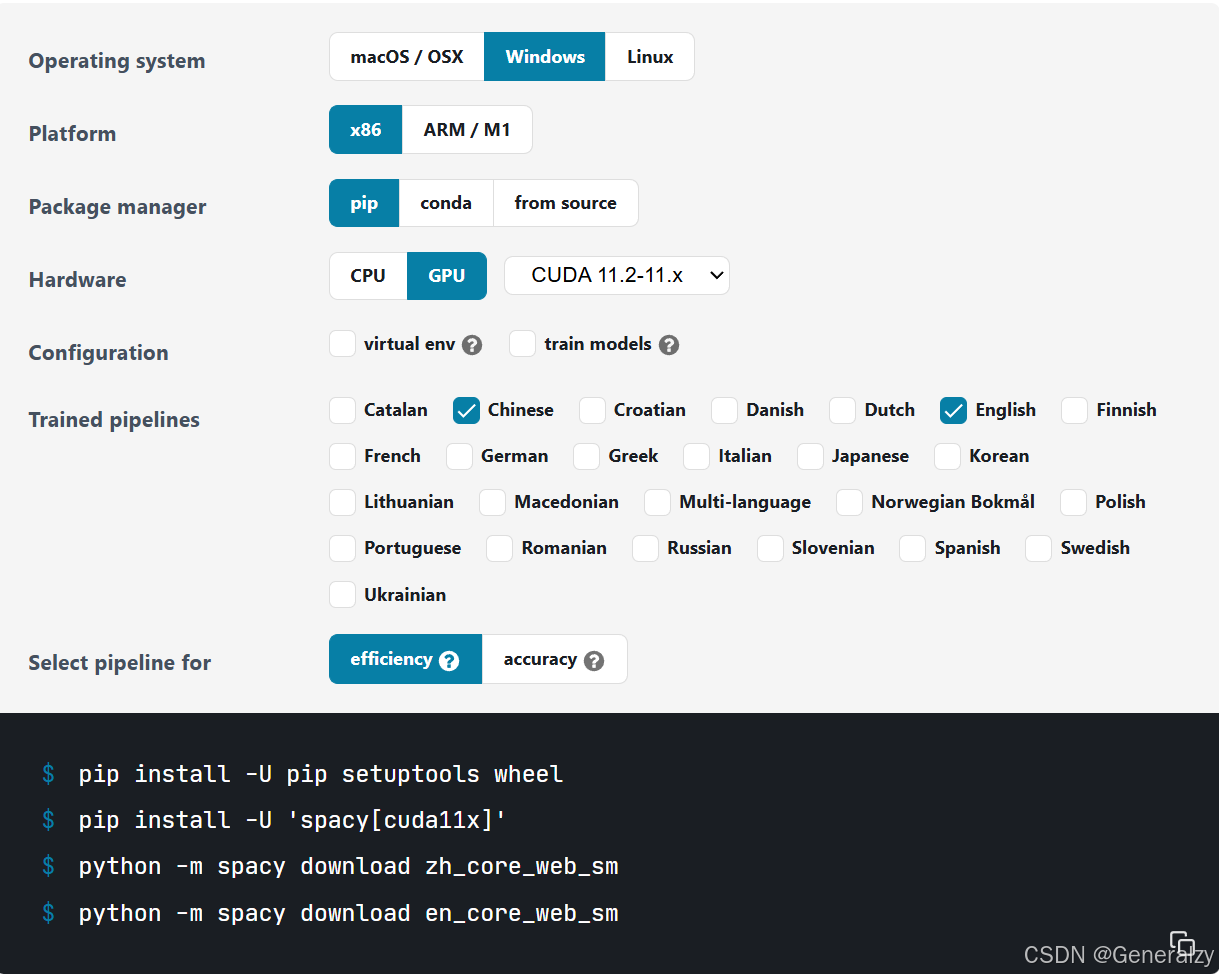Image resolution: width=1219 pixels, height=975 pixels.
Task: Click zh_core_web_sm download command
Action: [x=348, y=866]
